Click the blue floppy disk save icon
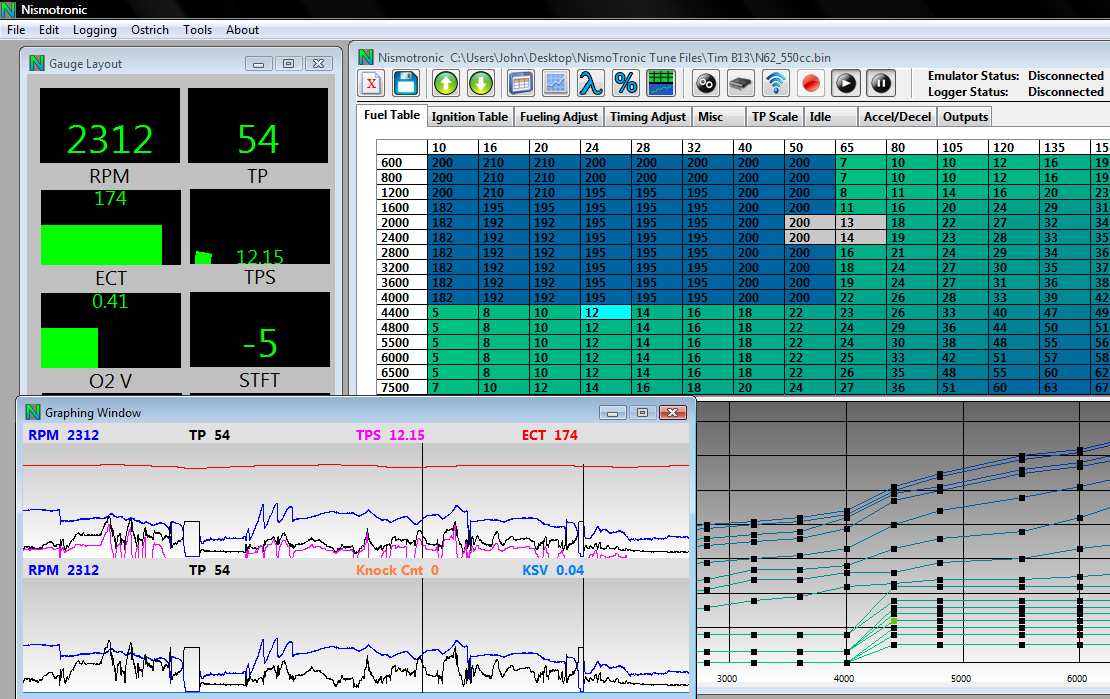 [406, 83]
